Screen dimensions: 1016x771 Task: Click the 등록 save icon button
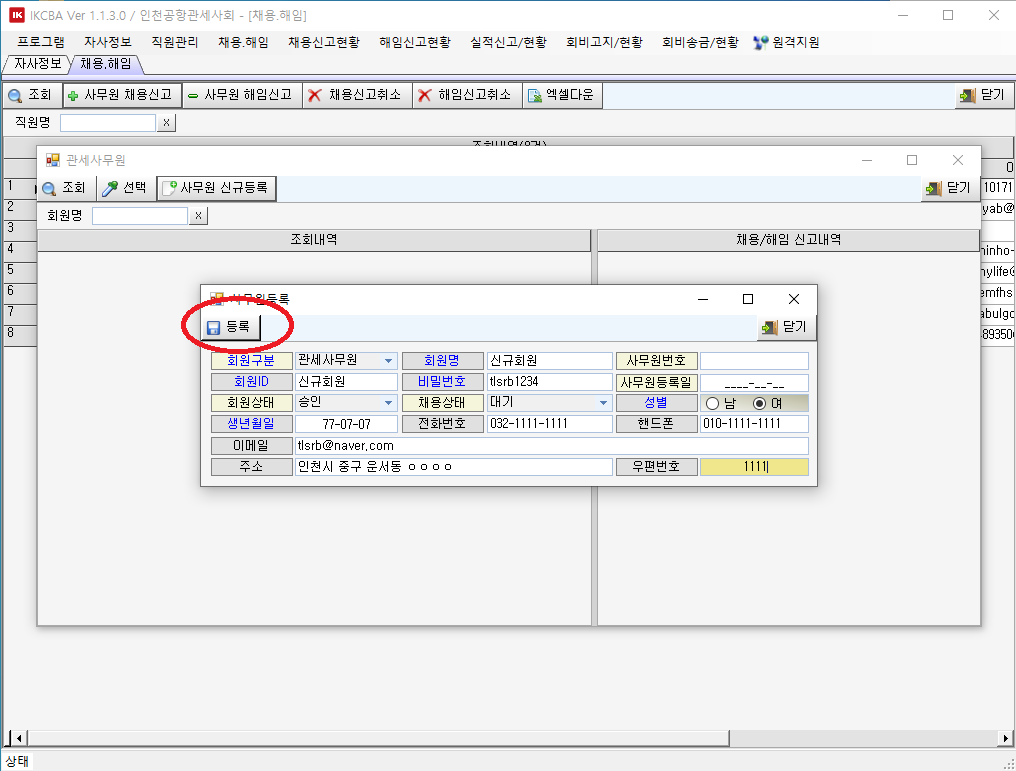coord(229,327)
